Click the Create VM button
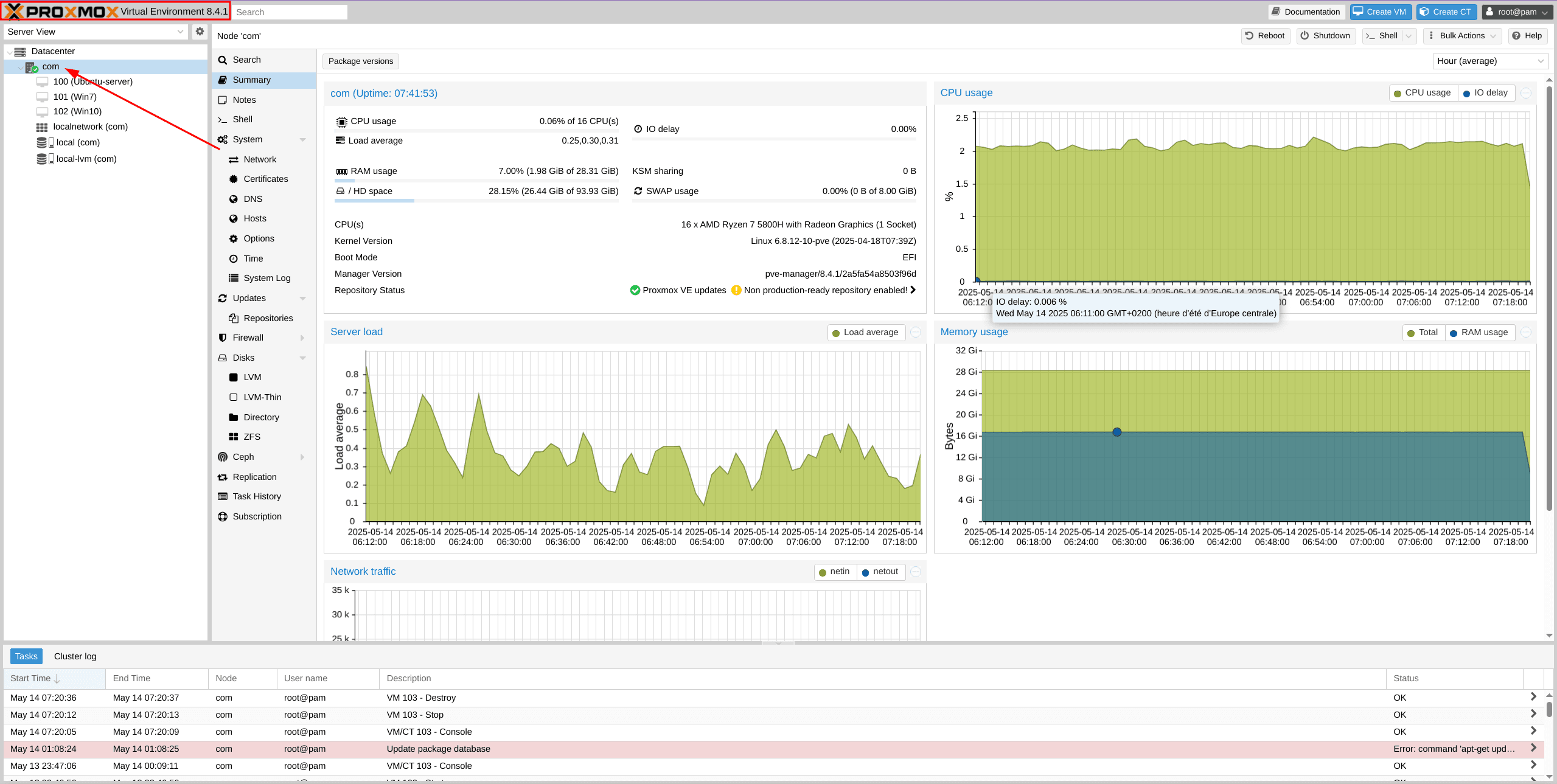Image resolution: width=1557 pixels, height=784 pixels. pyautogui.click(x=1380, y=12)
